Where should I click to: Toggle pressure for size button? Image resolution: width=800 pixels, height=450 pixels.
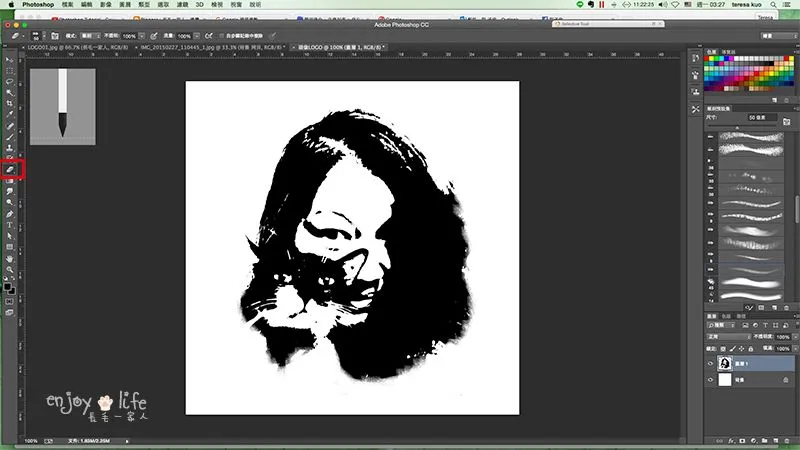(272, 36)
